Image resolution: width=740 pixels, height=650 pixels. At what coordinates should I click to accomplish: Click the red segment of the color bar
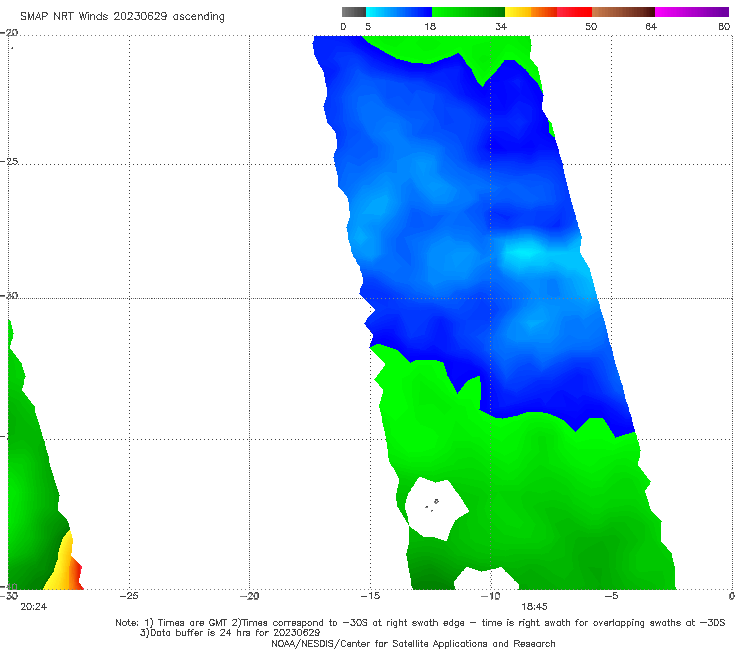(574, 12)
